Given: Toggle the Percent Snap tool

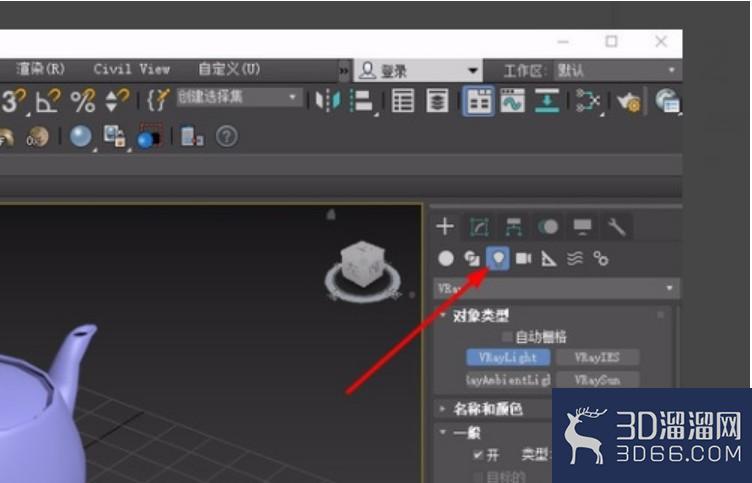Looking at the screenshot, I should click(83, 101).
